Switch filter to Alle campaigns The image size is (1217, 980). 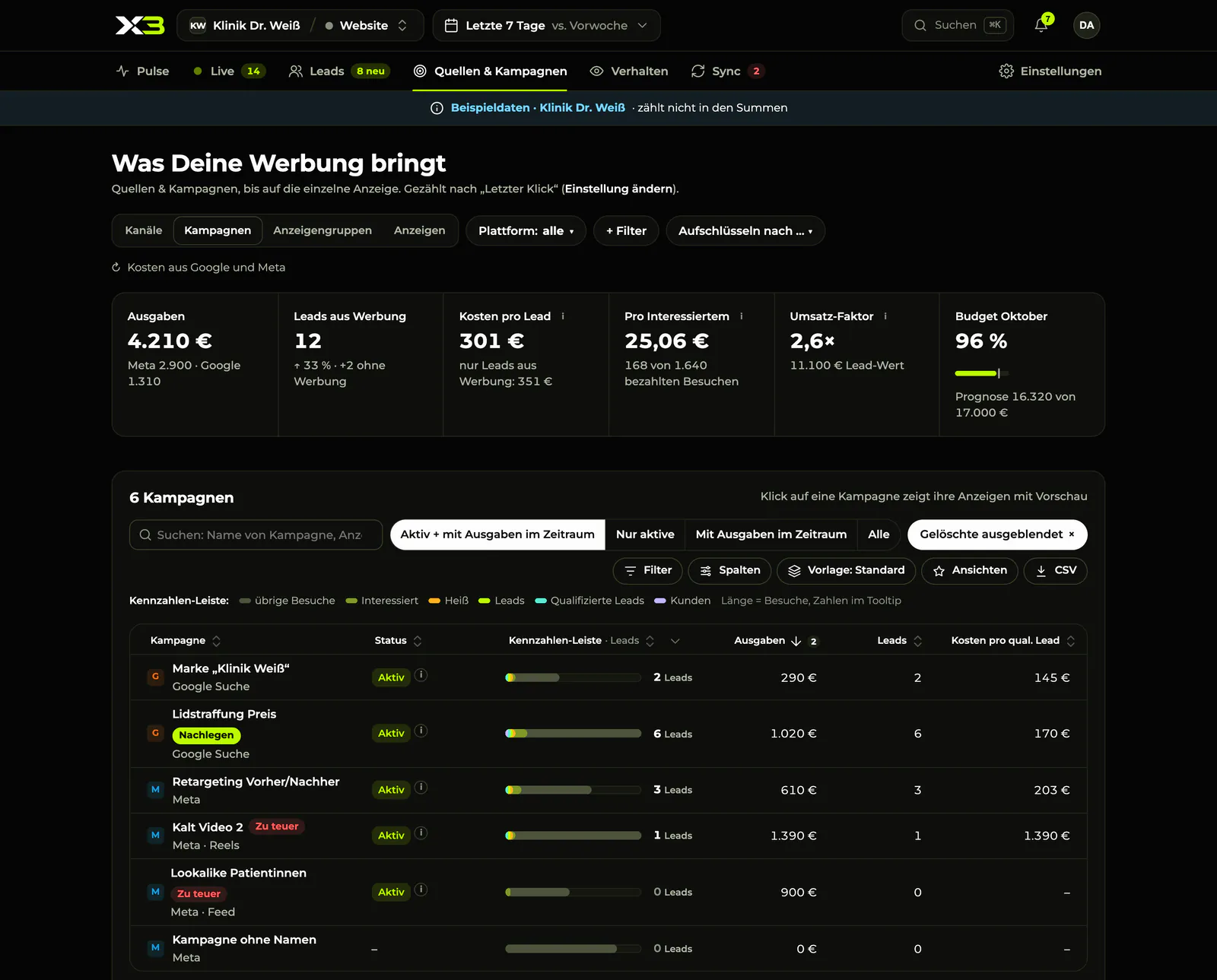coord(879,534)
